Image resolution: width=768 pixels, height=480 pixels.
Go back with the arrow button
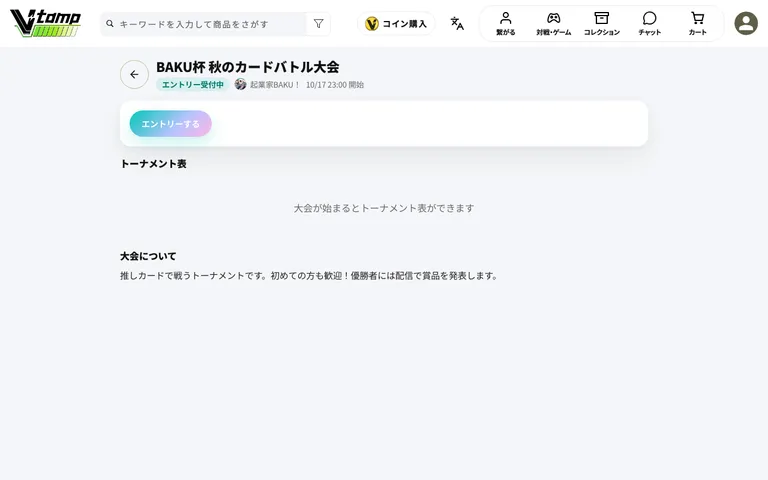click(x=134, y=74)
